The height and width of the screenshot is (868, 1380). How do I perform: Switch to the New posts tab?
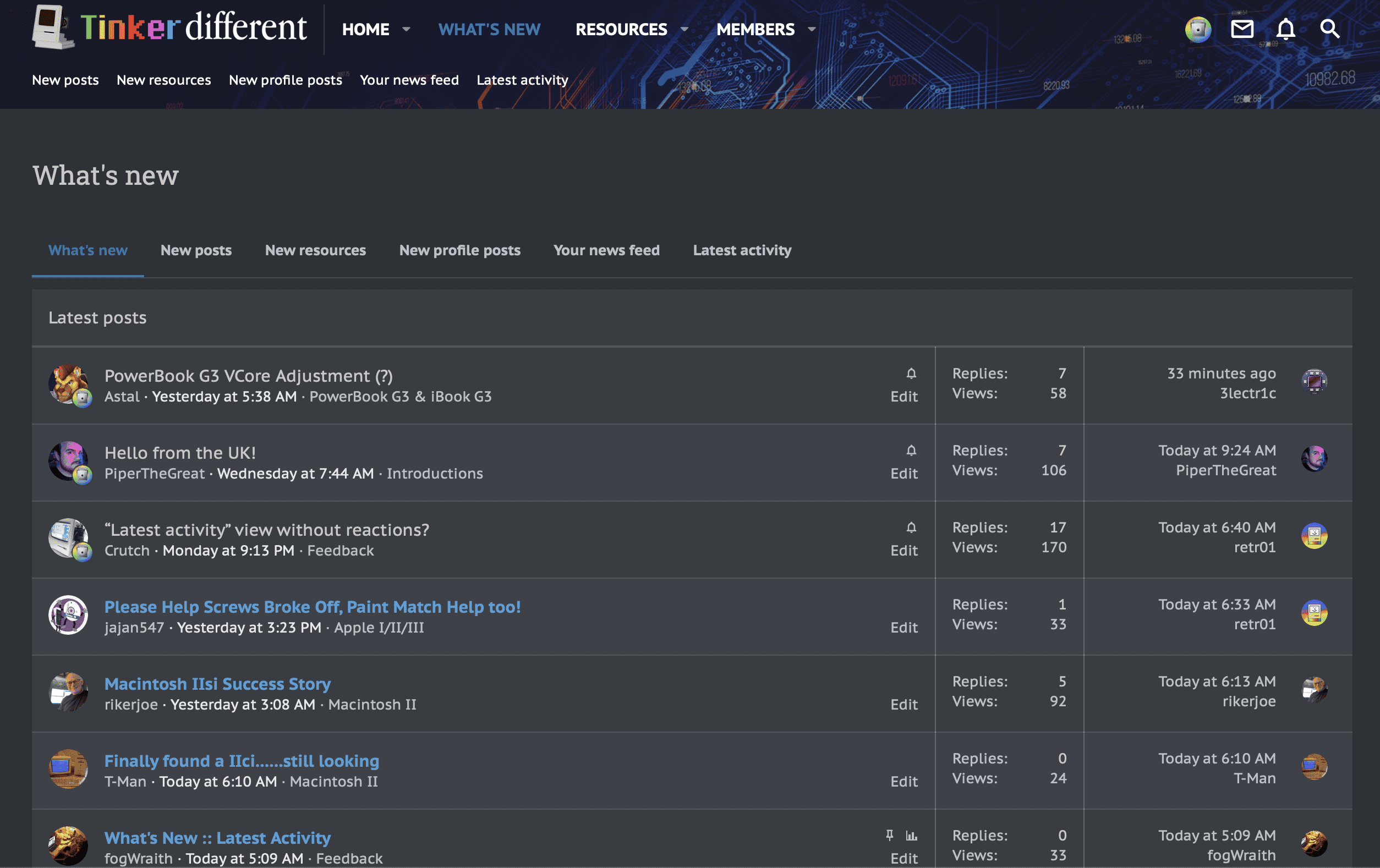tap(196, 250)
